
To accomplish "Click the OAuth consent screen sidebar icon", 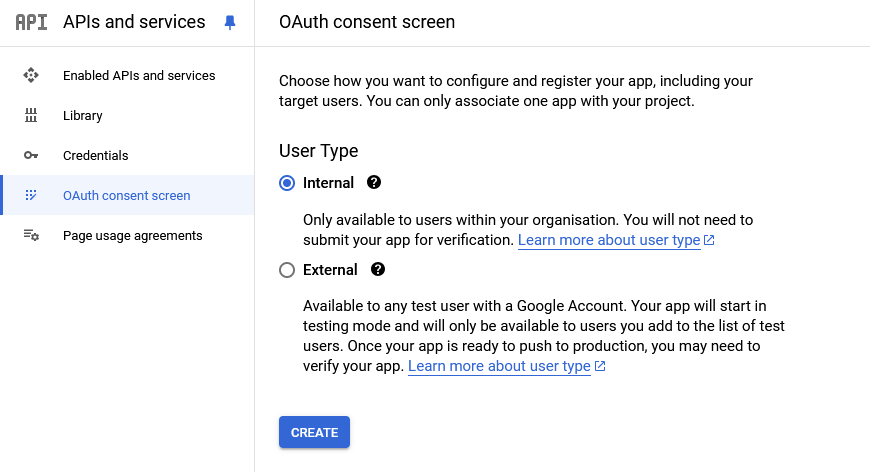I will (x=31, y=196).
